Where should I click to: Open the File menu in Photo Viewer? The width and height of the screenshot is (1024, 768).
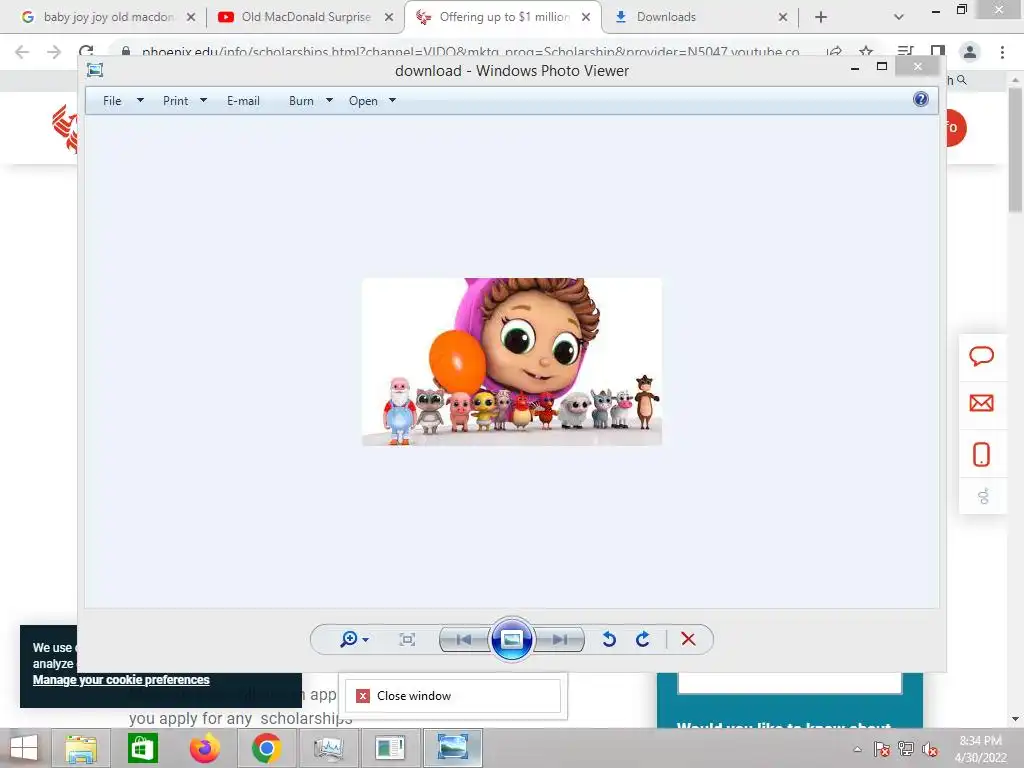coord(112,101)
